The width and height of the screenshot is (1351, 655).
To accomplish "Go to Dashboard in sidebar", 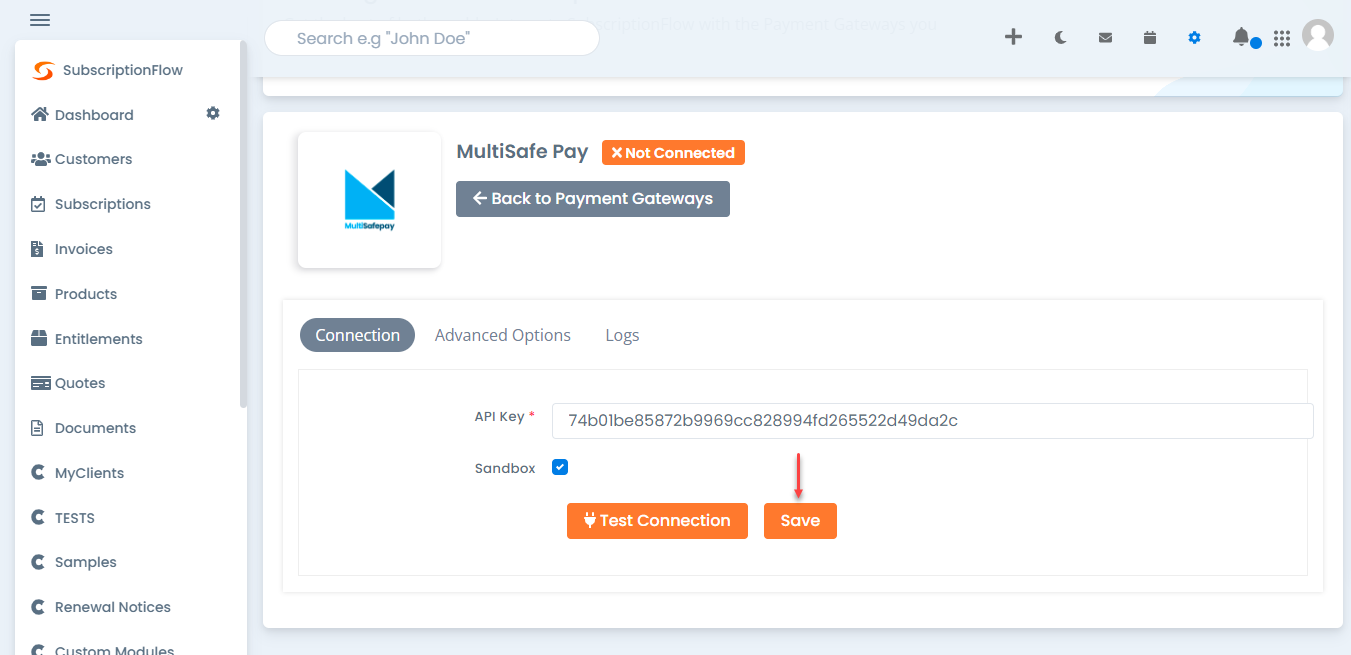I will coord(94,115).
